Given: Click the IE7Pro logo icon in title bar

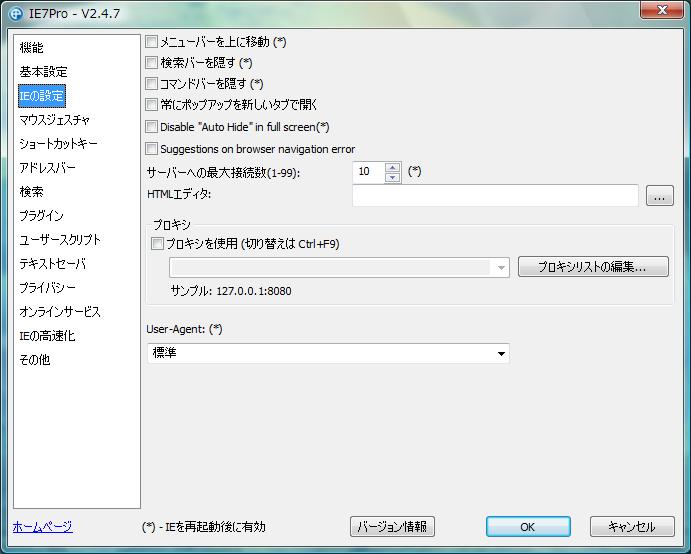Looking at the screenshot, I should pos(16,14).
